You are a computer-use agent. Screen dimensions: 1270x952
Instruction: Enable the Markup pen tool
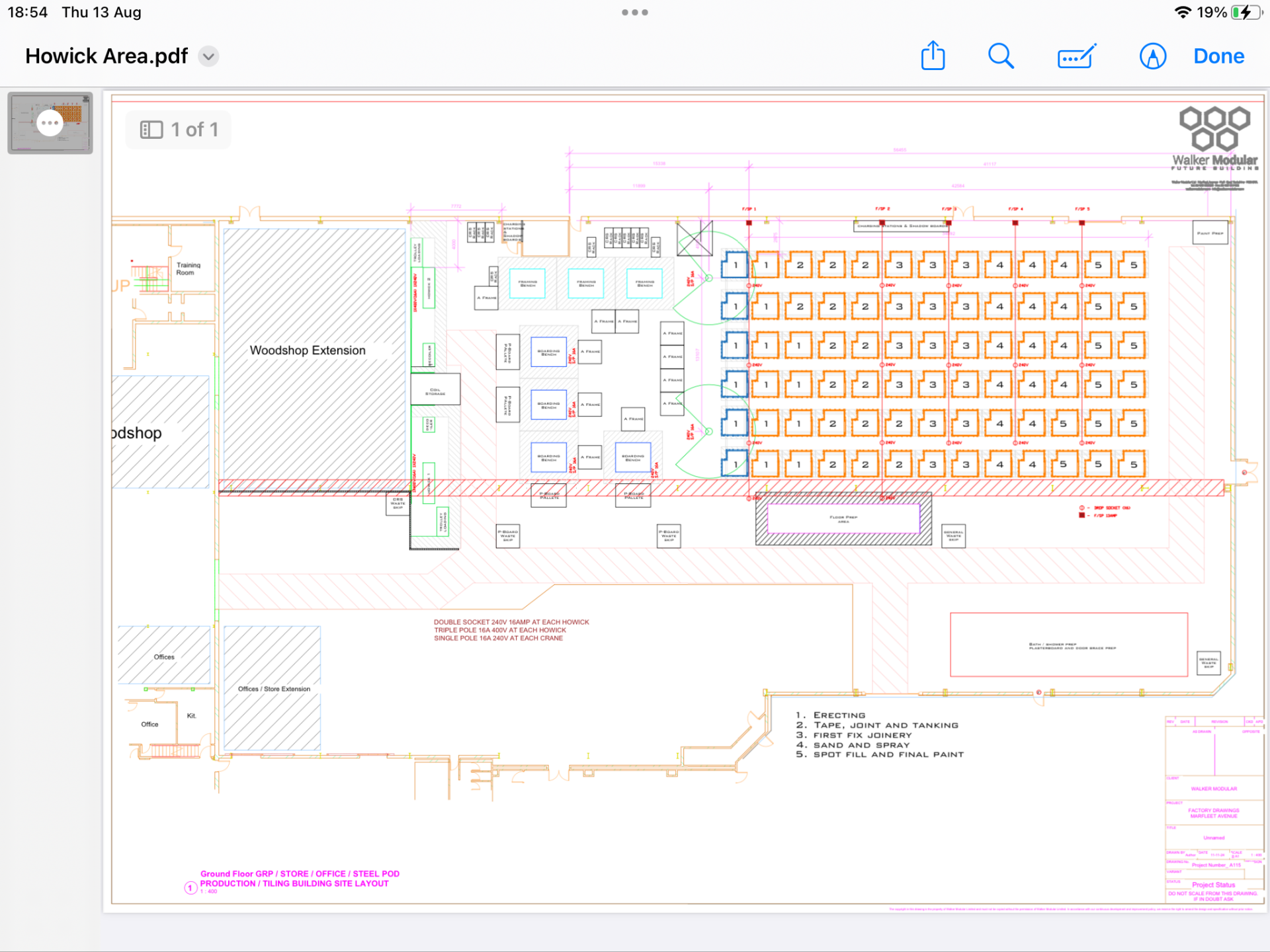click(x=1152, y=56)
